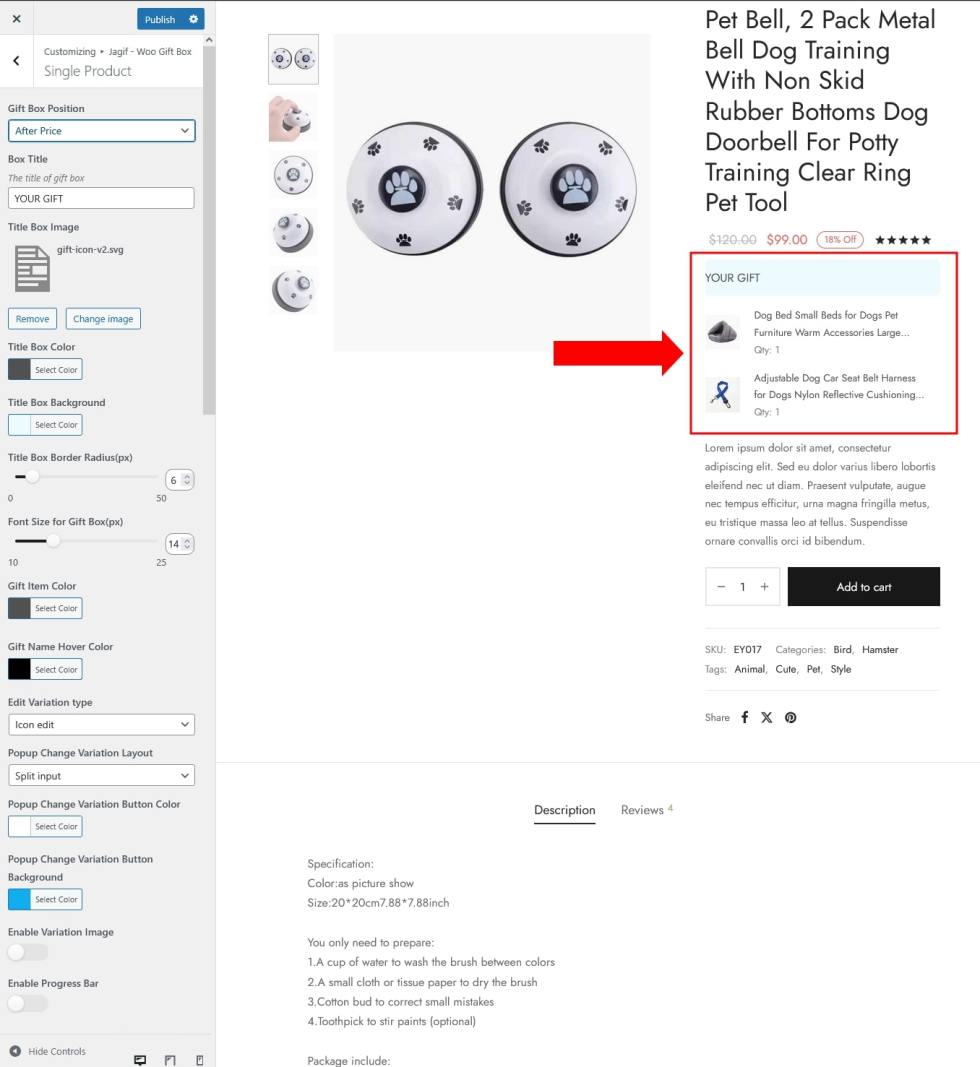Open the Edit Variation type dropdown

(x=101, y=725)
